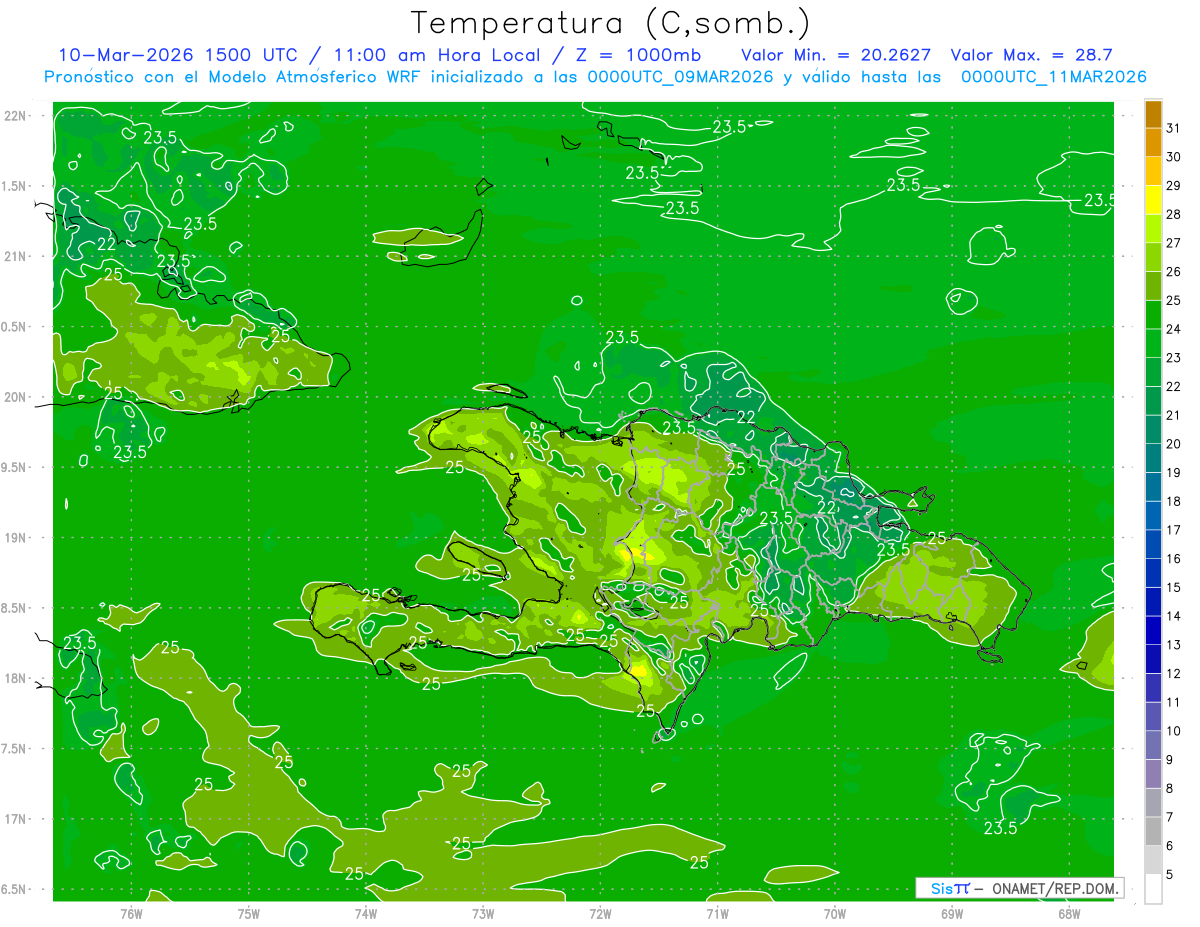
Task: Click the legend value 12
Action: 1174,674
